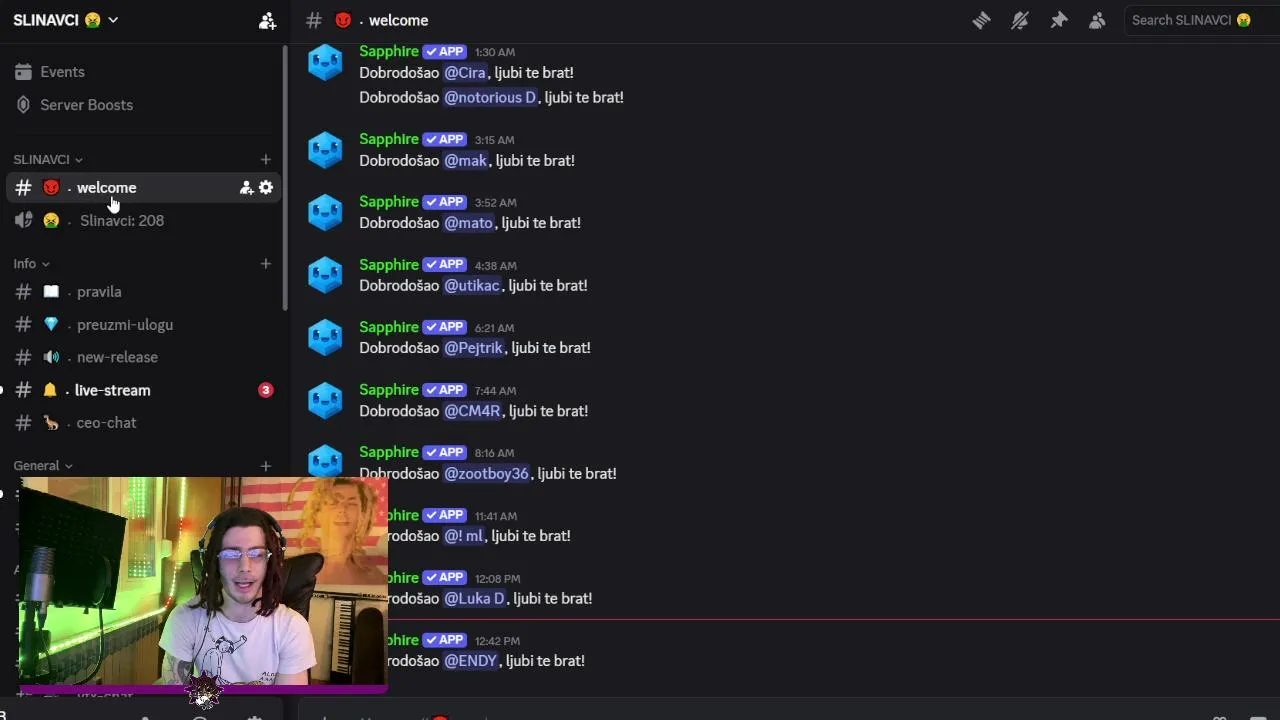
Task: Click the server invite people icon
Action: tap(267, 20)
